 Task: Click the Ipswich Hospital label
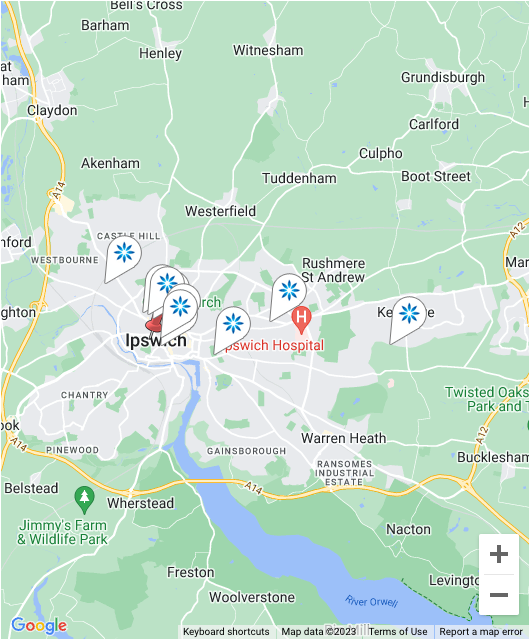click(273, 345)
